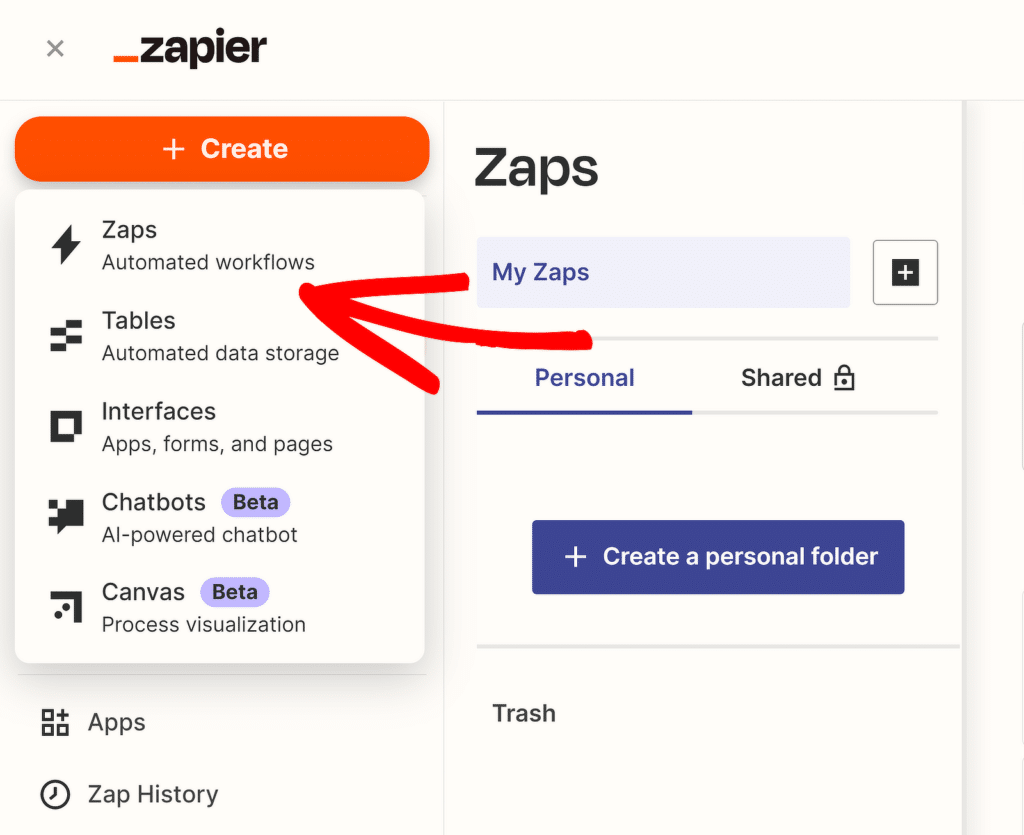Choose Interfaces from the Create menu
Image resolution: width=1024 pixels, height=835 pixels.
[217, 427]
